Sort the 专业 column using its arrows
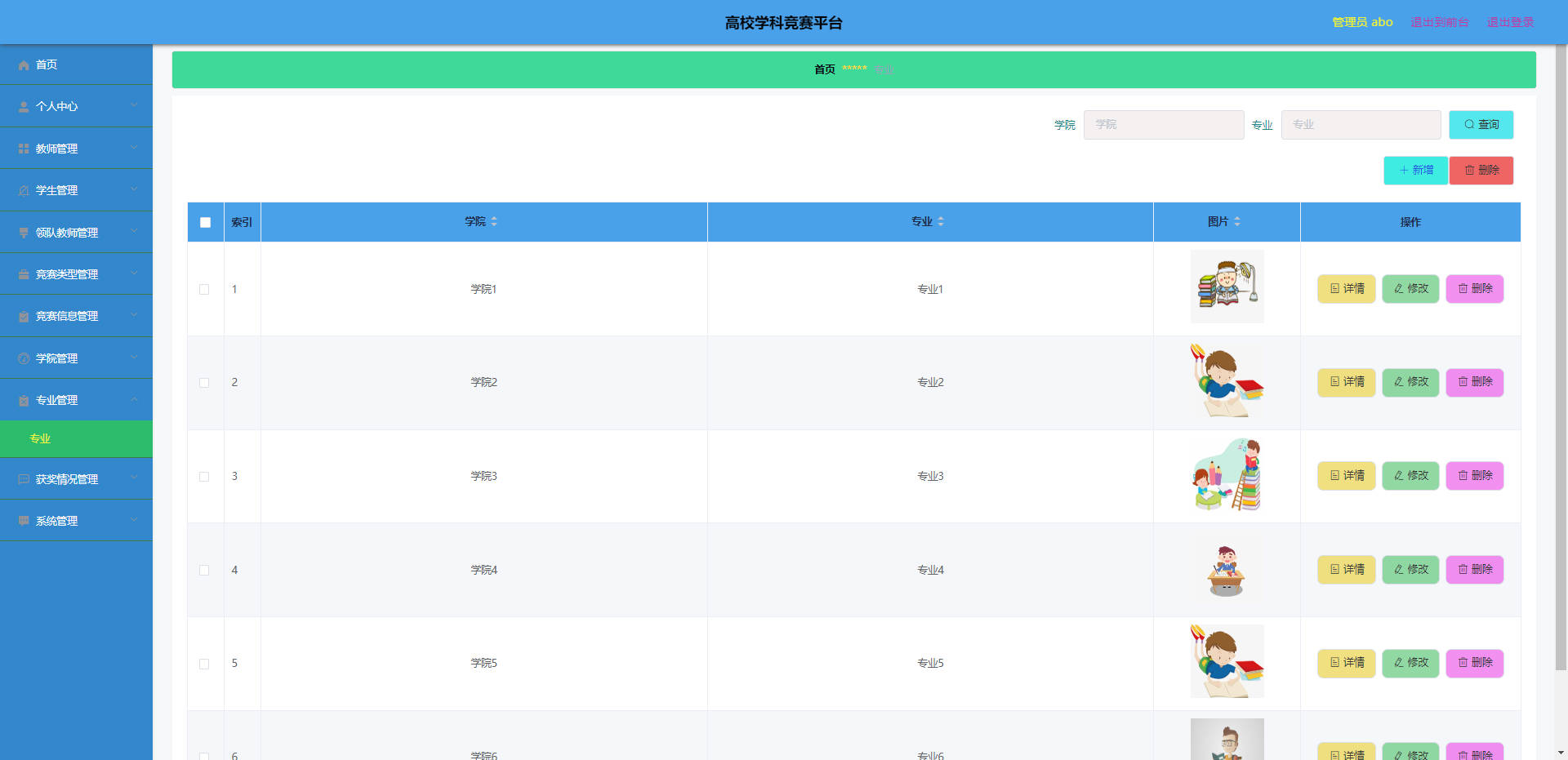The width and height of the screenshot is (1568, 760). 941,222
